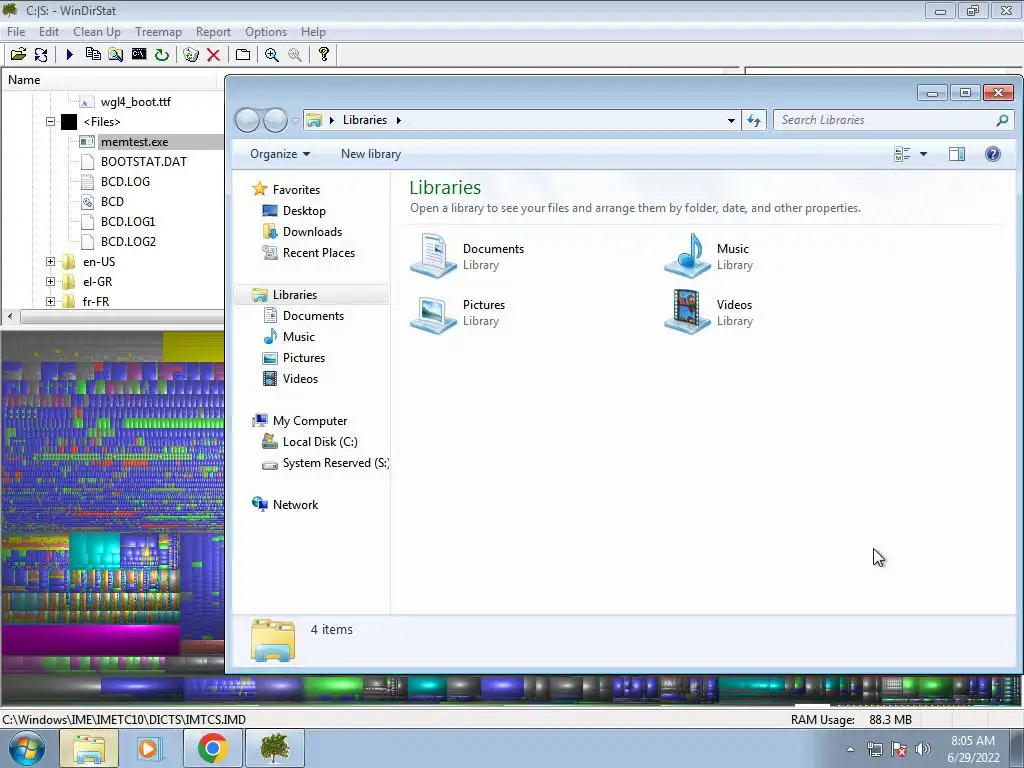
Task: Click the Explorer Back navigation button
Action: (x=248, y=120)
